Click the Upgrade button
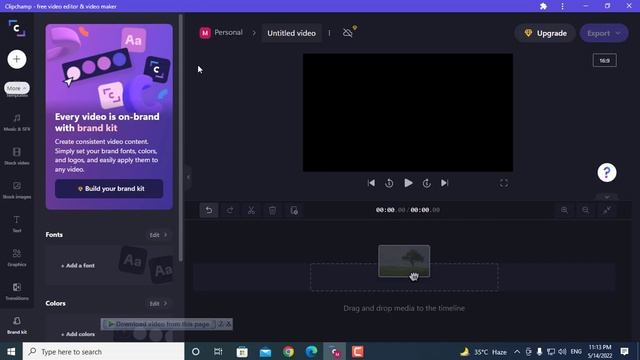Image resolution: width=640 pixels, height=360 pixels. click(x=545, y=33)
